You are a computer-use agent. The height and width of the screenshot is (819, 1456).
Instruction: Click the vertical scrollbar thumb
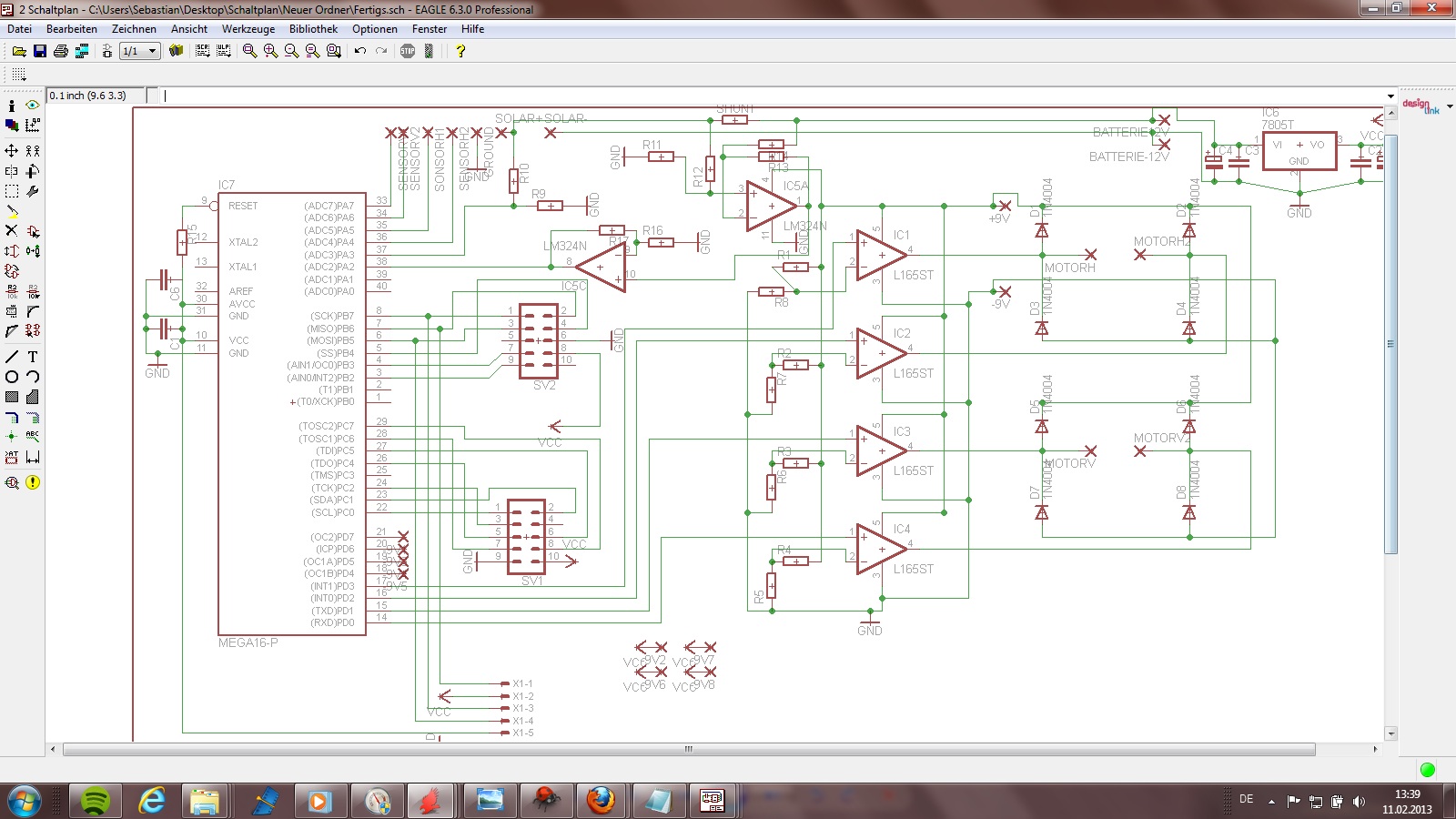click(x=1390, y=344)
